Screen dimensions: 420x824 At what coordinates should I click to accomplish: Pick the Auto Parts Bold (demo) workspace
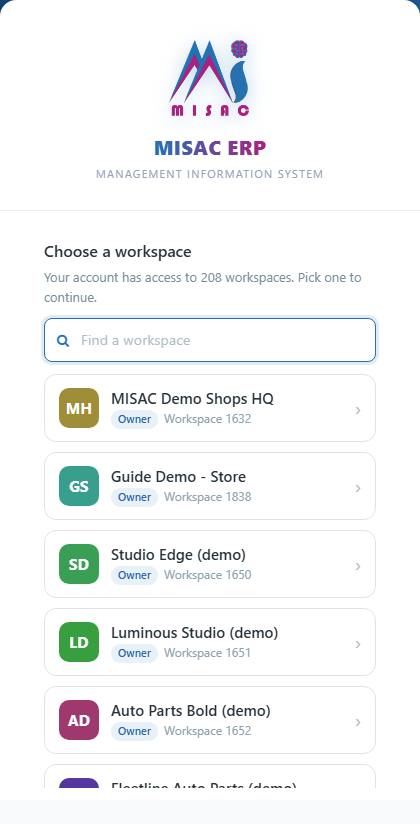click(210, 720)
